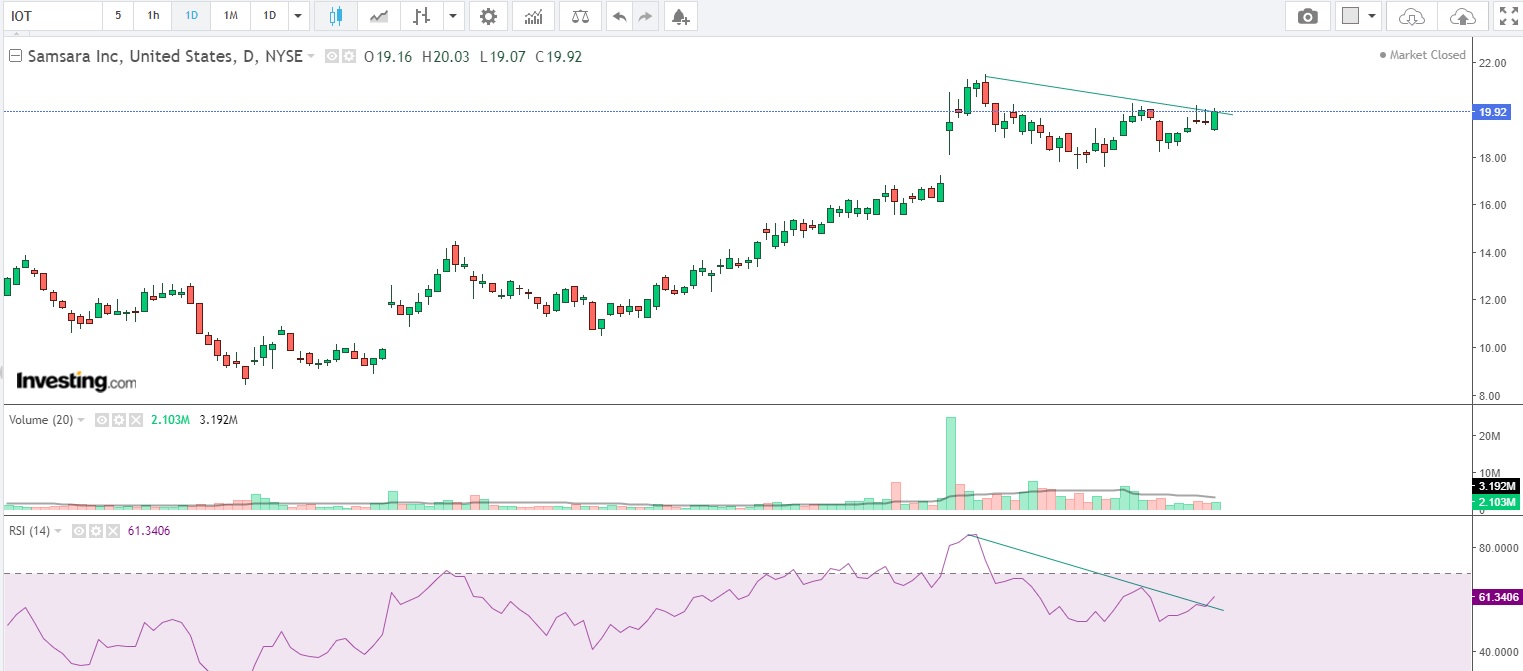
Task: Open the chart style dropdown arrow next to bar icon
Action: (x=454, y=16)
